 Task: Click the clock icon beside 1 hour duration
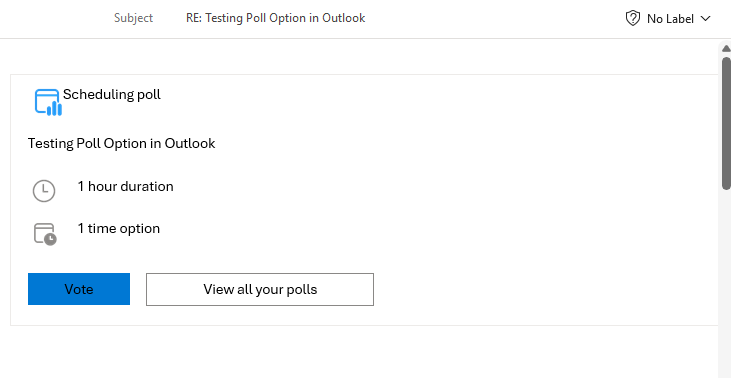[44, 191]
